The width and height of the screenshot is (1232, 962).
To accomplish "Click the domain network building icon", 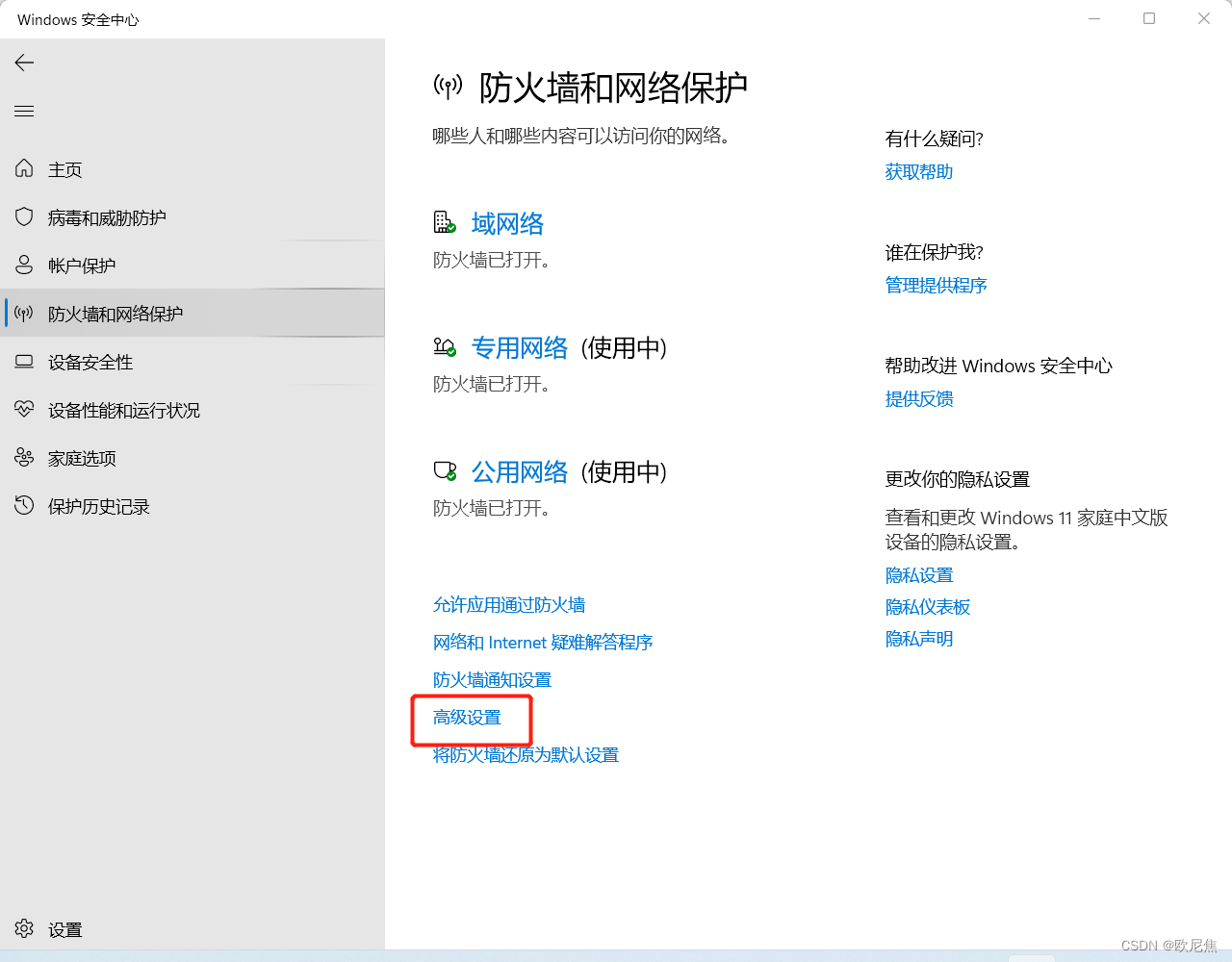I will (x=444, y=222).
